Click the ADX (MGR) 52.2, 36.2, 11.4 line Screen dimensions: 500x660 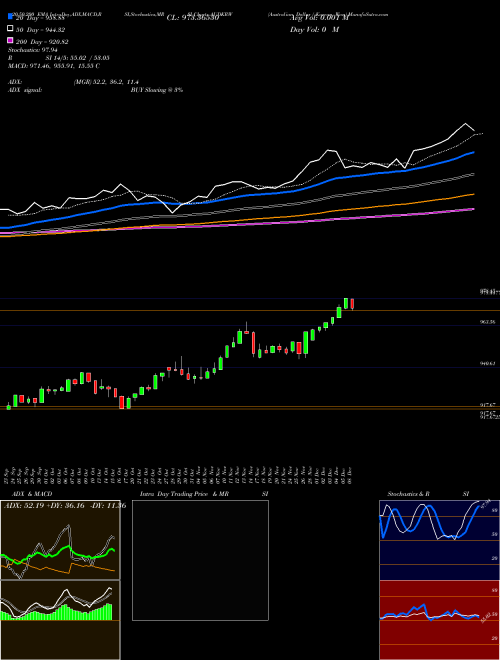[x=73, y=82]
